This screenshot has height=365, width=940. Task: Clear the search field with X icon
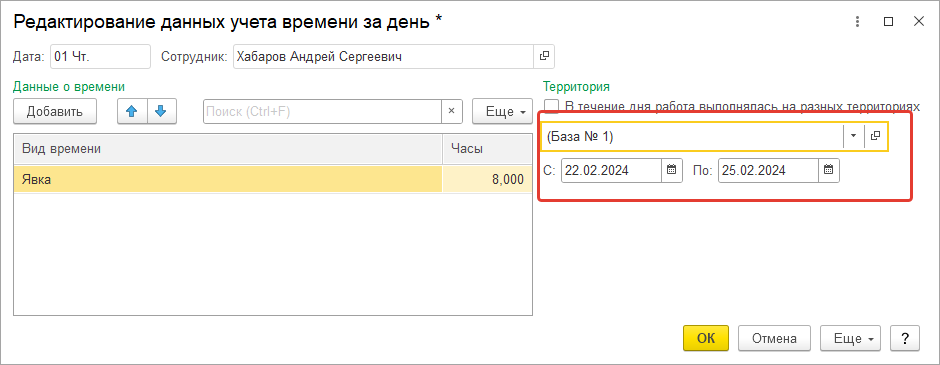[x=452, y=111]
